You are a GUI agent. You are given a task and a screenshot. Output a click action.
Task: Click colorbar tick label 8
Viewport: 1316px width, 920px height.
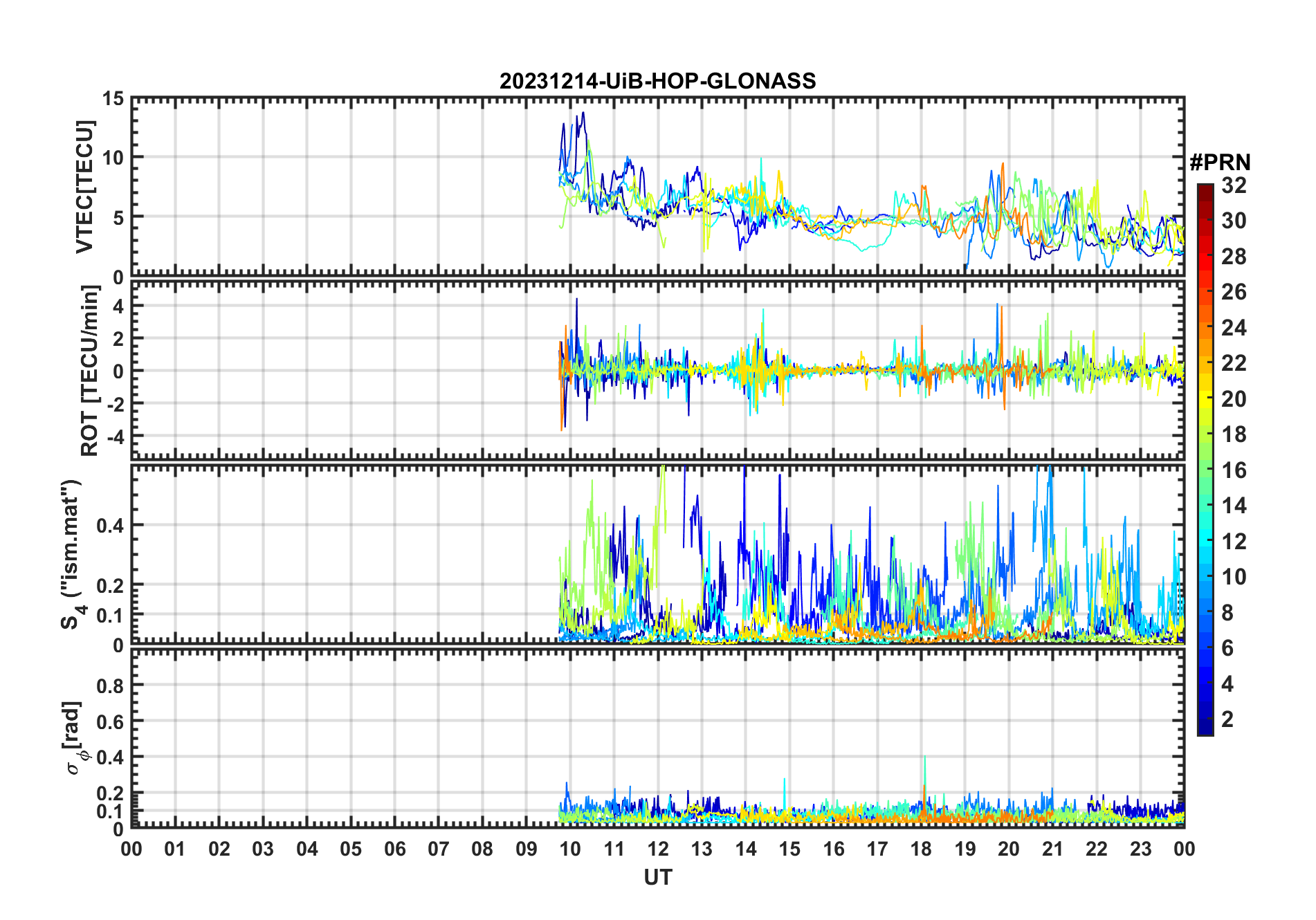[1227, 613]
